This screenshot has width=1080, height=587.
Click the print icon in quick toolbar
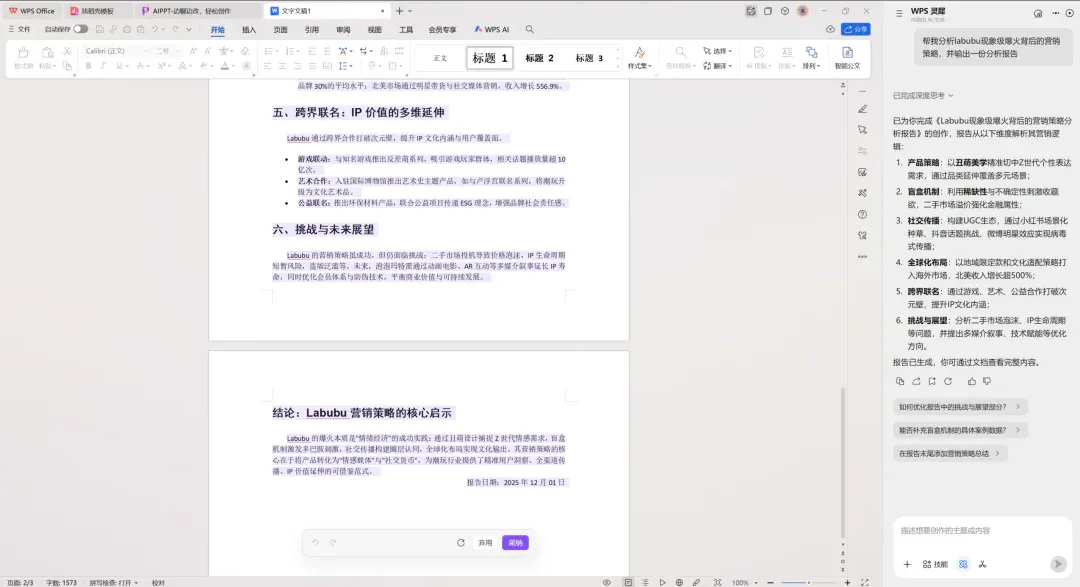coord(127,29)
